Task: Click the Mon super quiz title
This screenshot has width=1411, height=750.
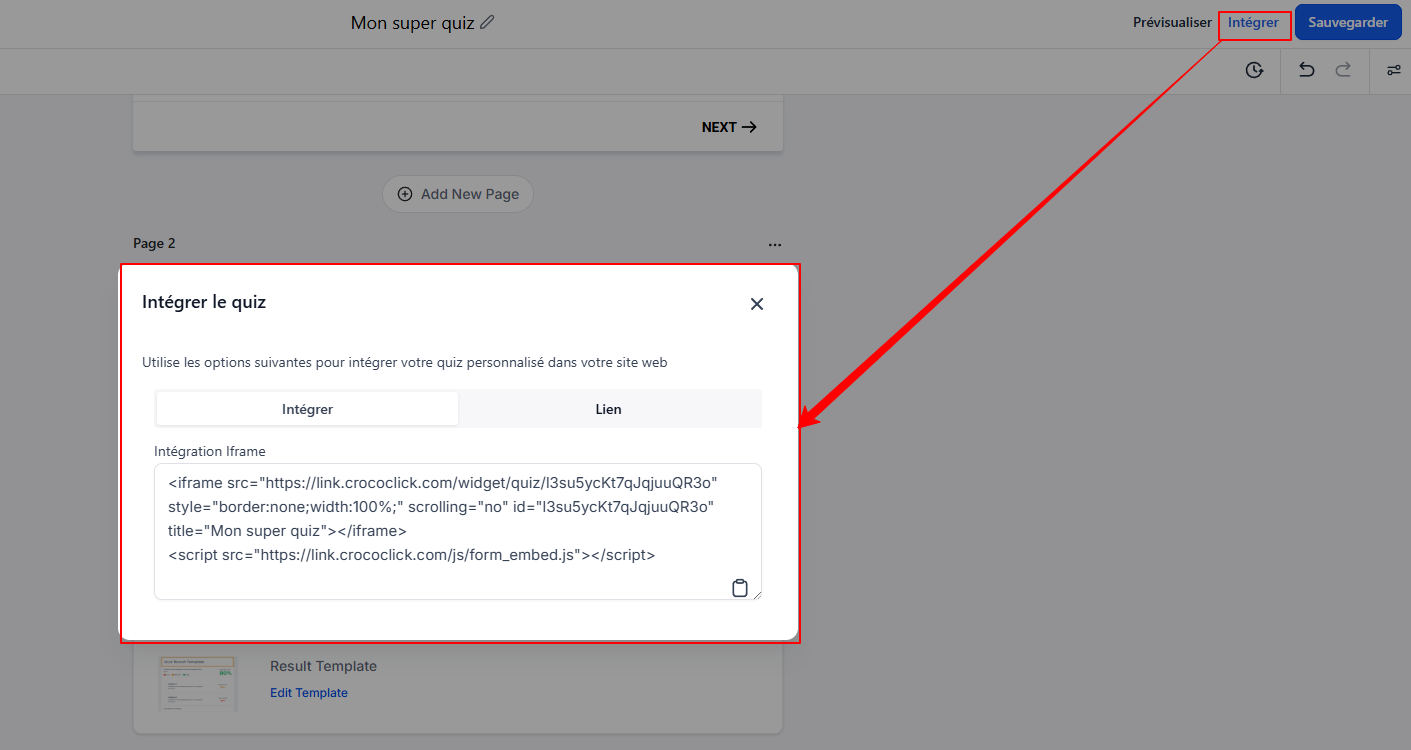Action: point(412,22)
